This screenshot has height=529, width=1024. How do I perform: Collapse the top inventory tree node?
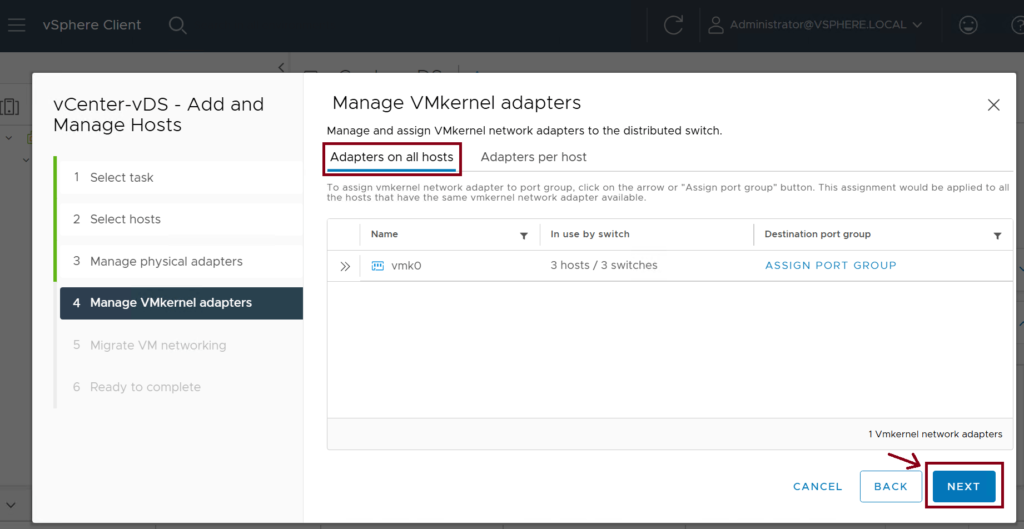click(9, 138)
